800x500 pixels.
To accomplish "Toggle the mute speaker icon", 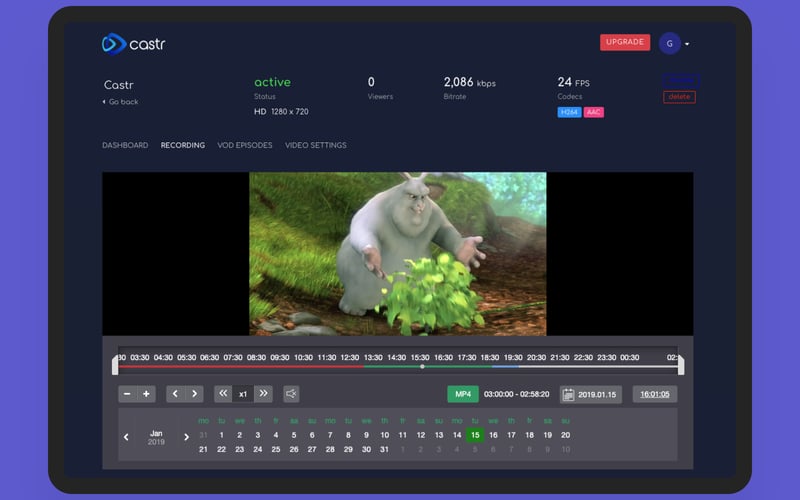I will [x=291, y=394].
